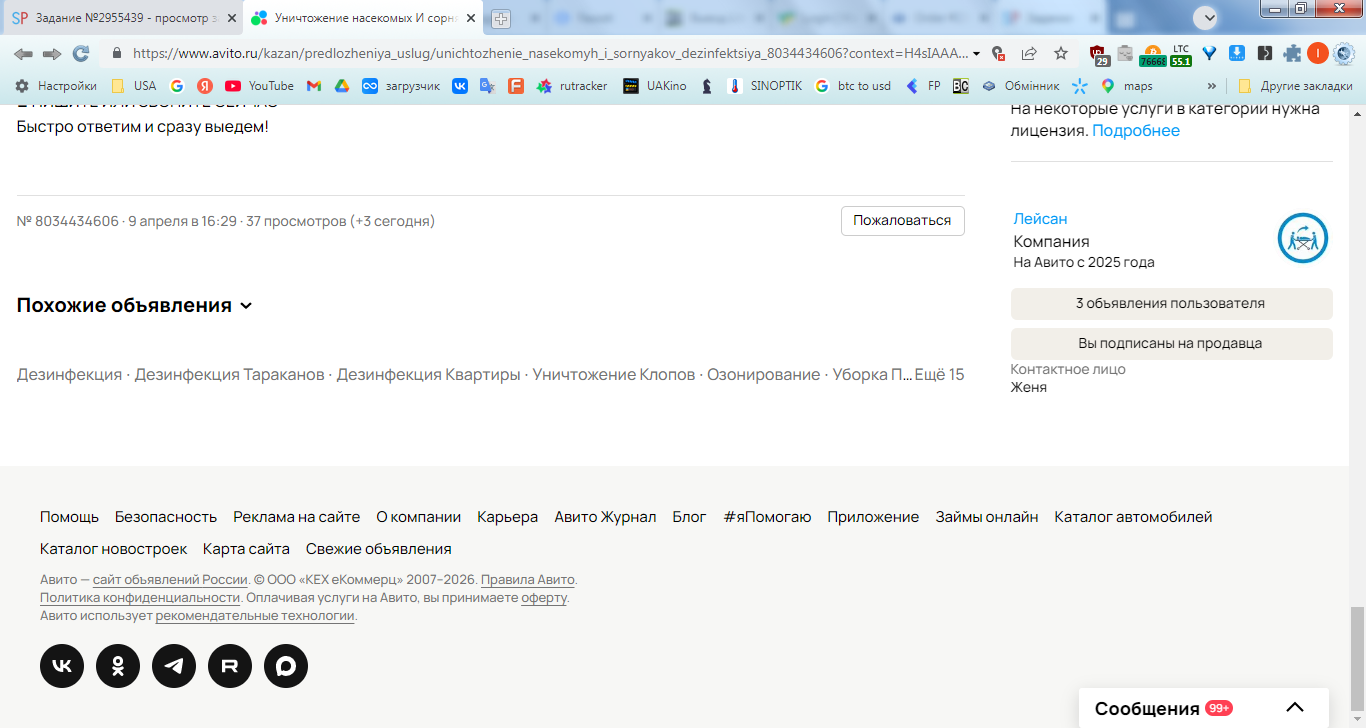Open the VK bookmark icon
The width and height of the screenshot is (1366, 728).
(460, 86)
